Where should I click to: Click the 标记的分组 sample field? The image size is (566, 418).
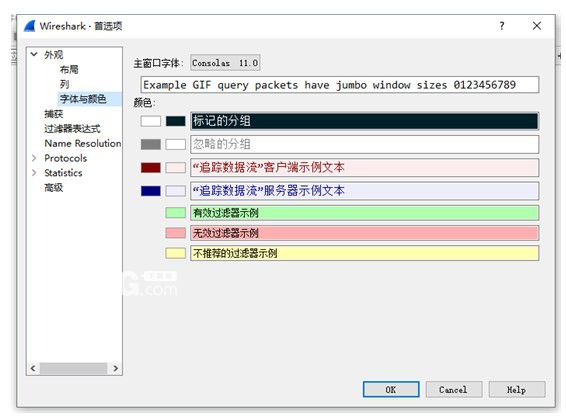click(x=365, y=121)
